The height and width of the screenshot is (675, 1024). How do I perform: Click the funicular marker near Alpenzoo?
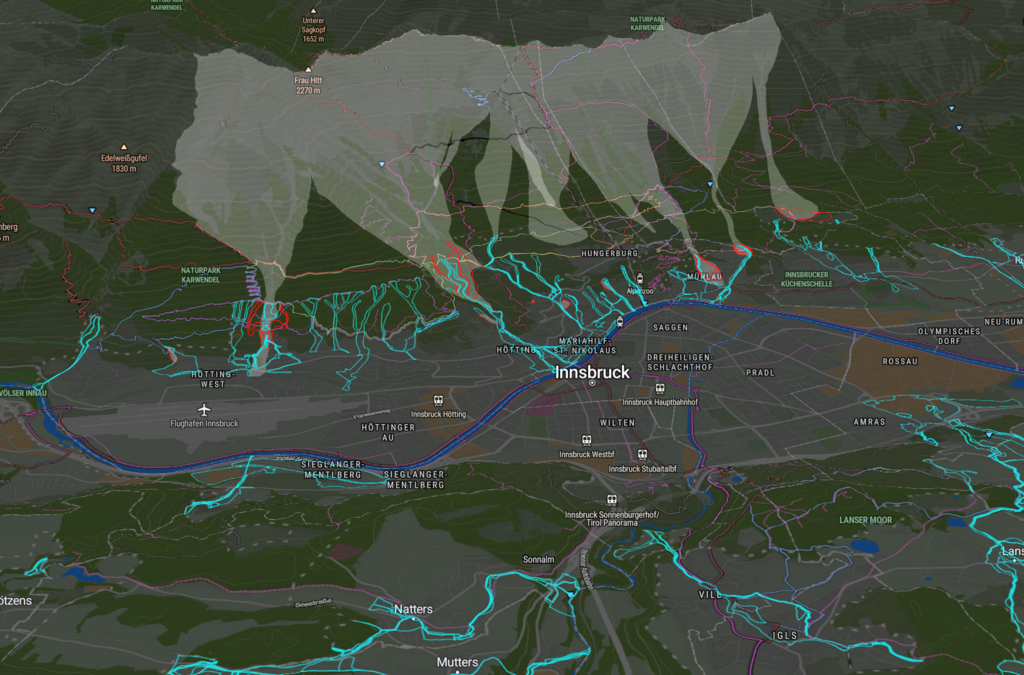640,279
